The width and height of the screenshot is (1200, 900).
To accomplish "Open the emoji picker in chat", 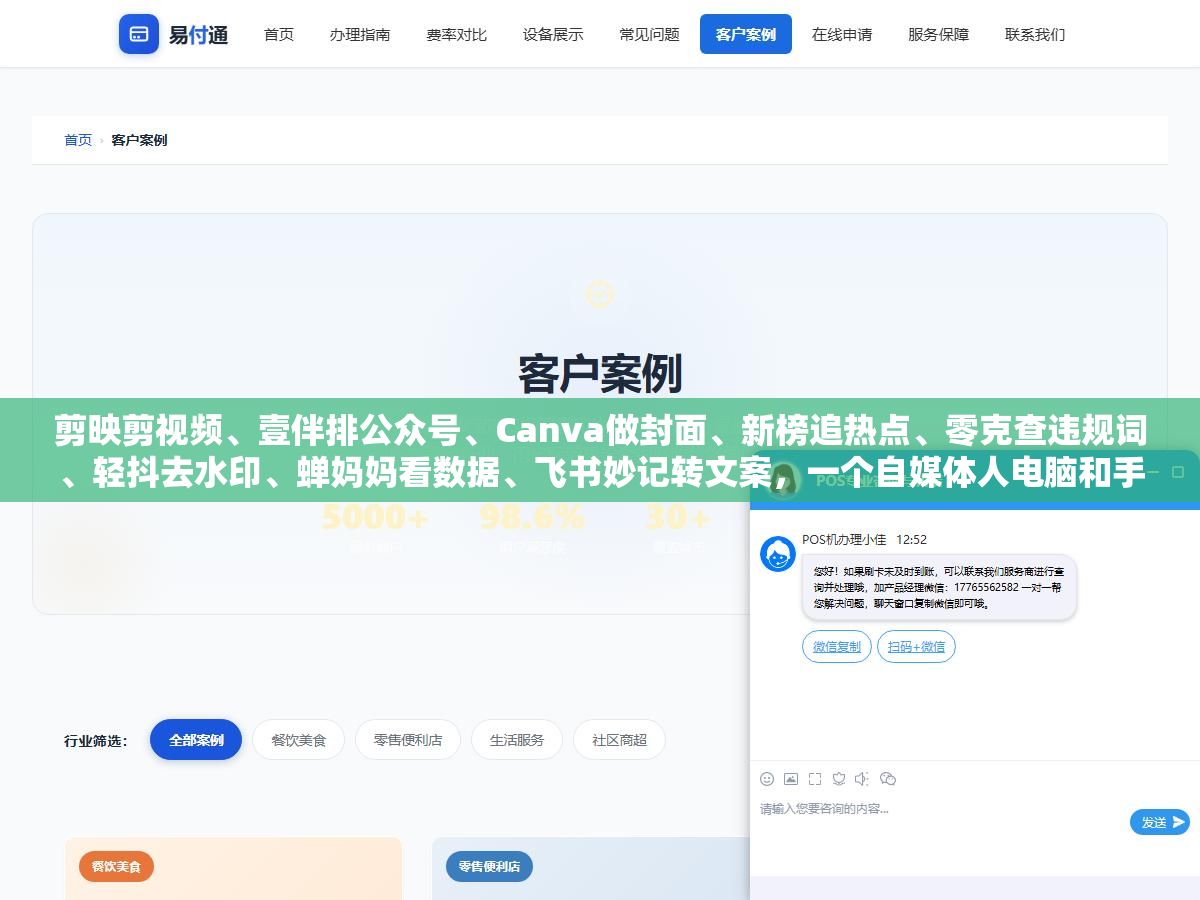I will [767, 779].
